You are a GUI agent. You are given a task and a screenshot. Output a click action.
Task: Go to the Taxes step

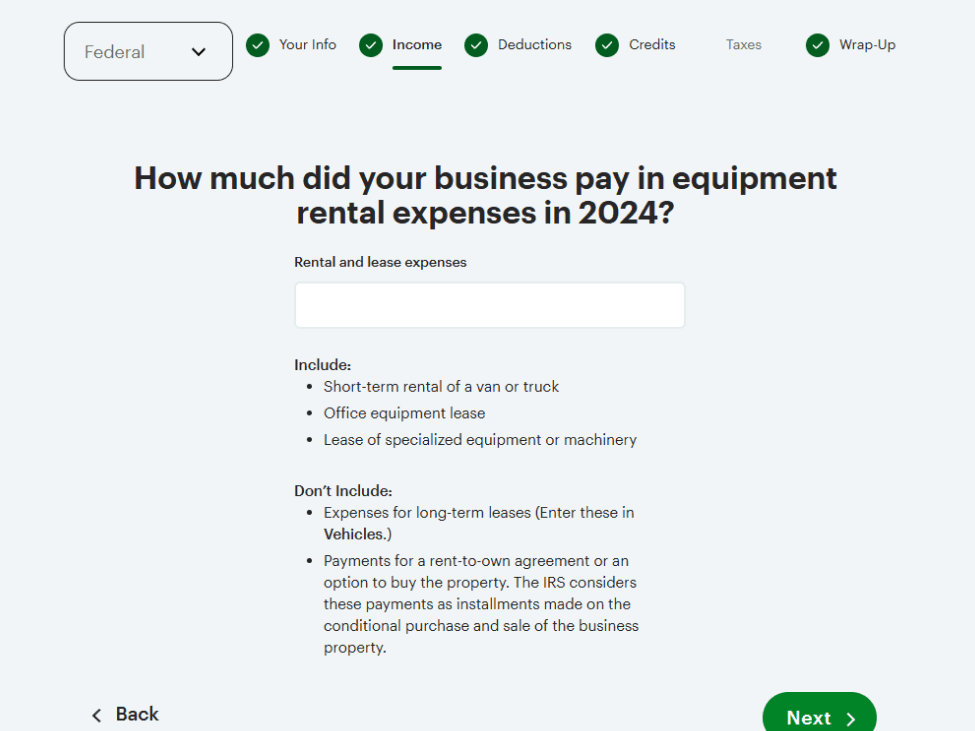point(743,45)
